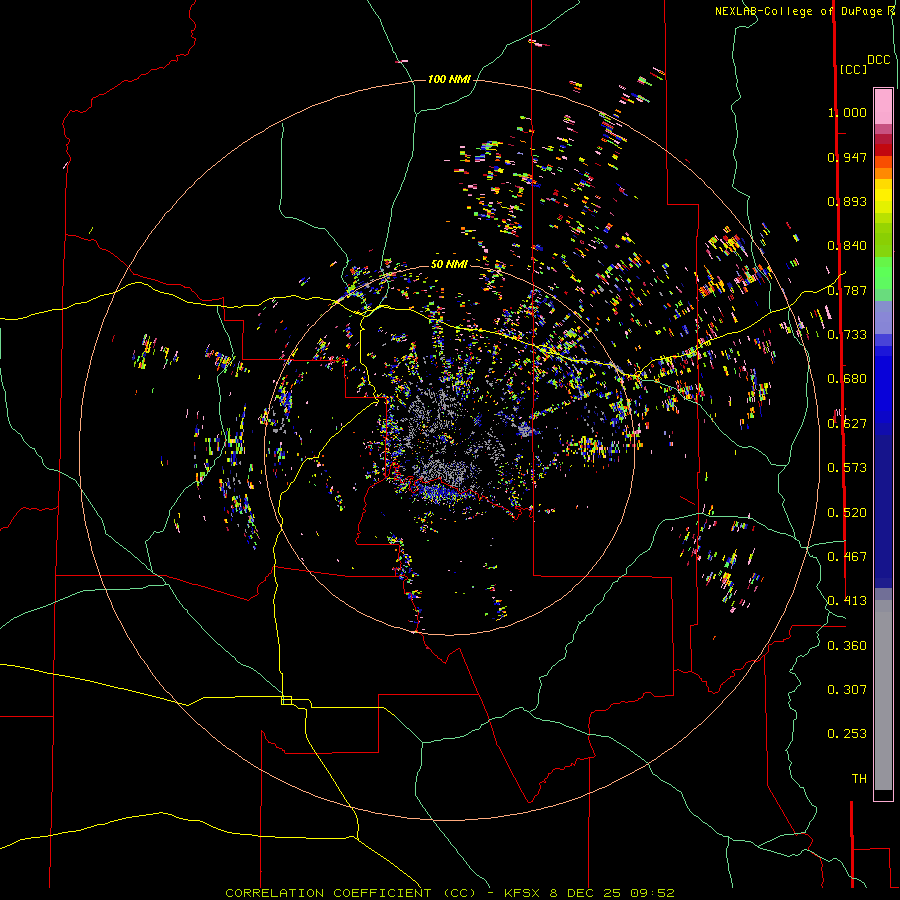This screenshot has height=900, width=900.
Task: Click the 0.787 scale value
Action: pyautogui.click(x=847, y=290)
